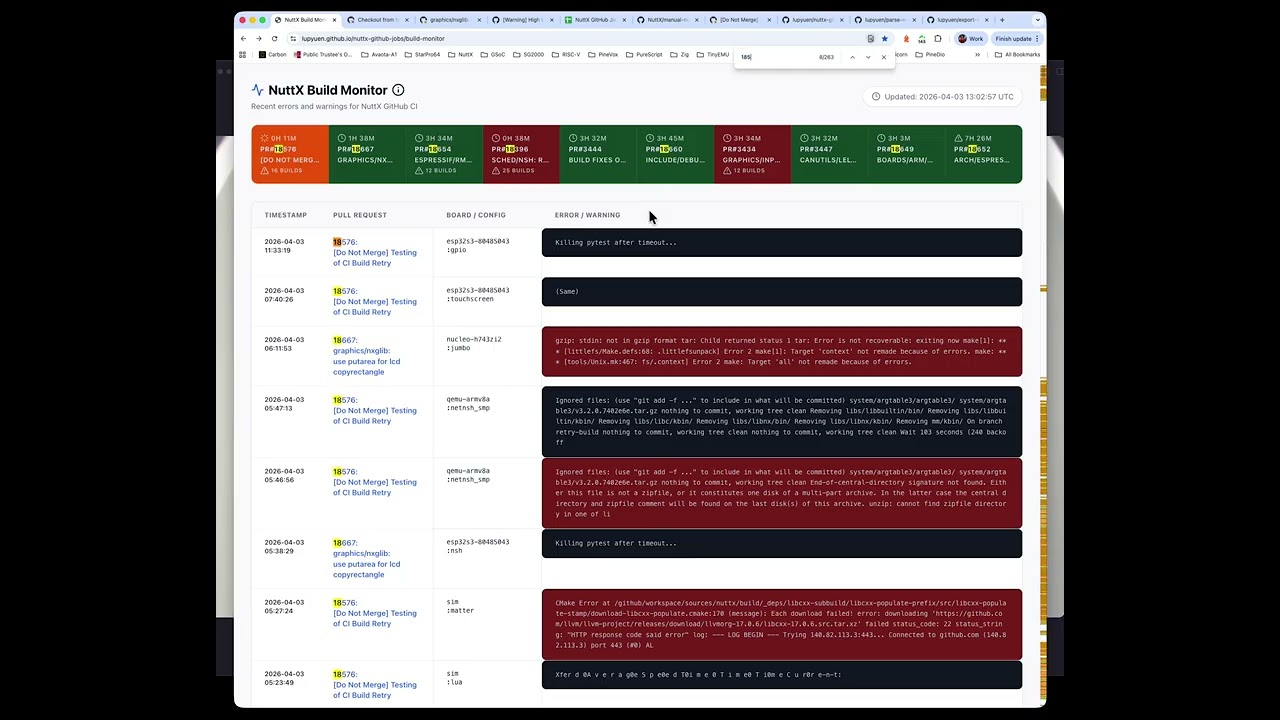Viewport: 1280px width, 720px height.
Task: Open the PineVox bookmark folder
Action: (x=603, y=55)
